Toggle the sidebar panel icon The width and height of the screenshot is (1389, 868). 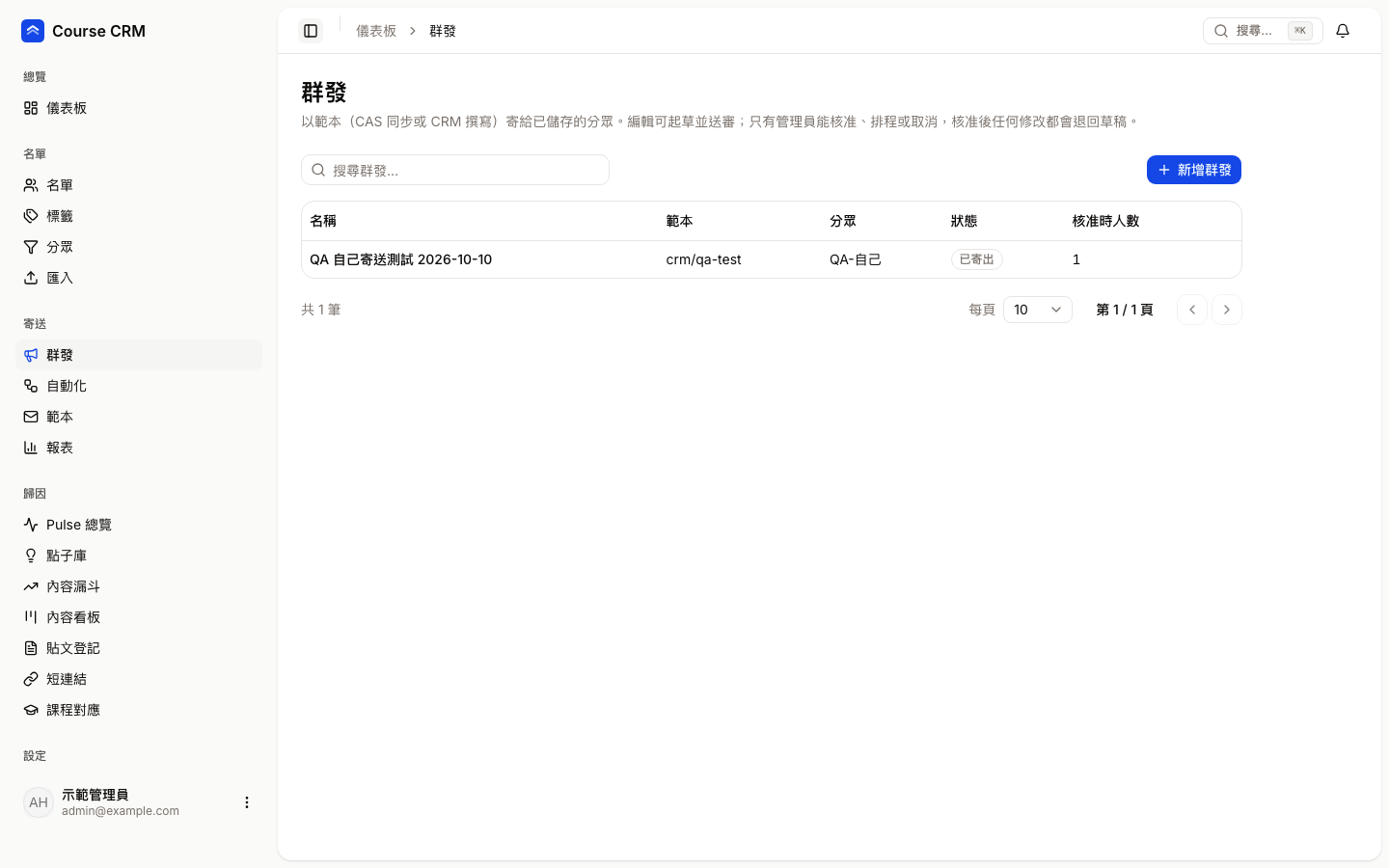coord(311,31)
